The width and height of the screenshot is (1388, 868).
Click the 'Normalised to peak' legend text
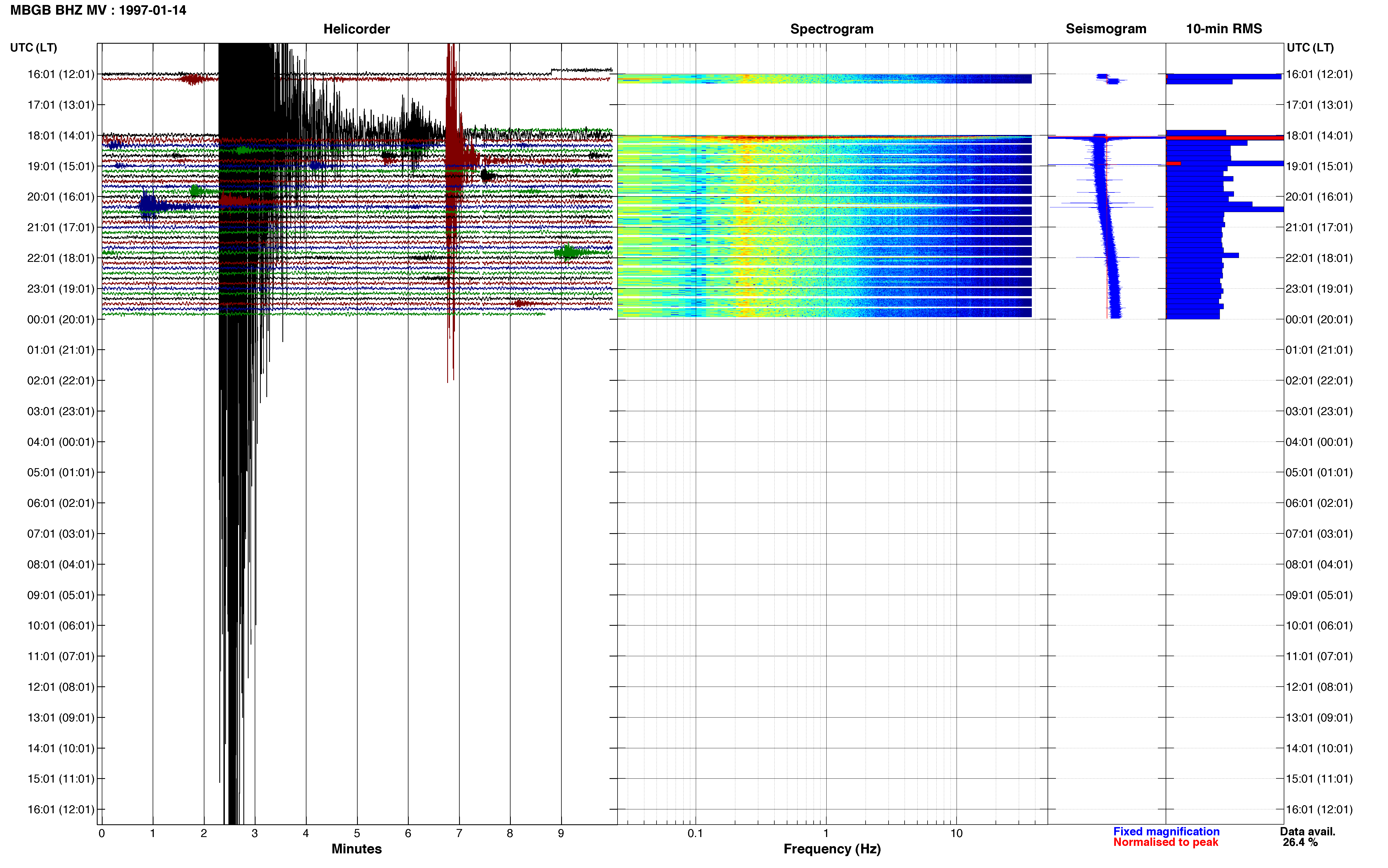1165,842
